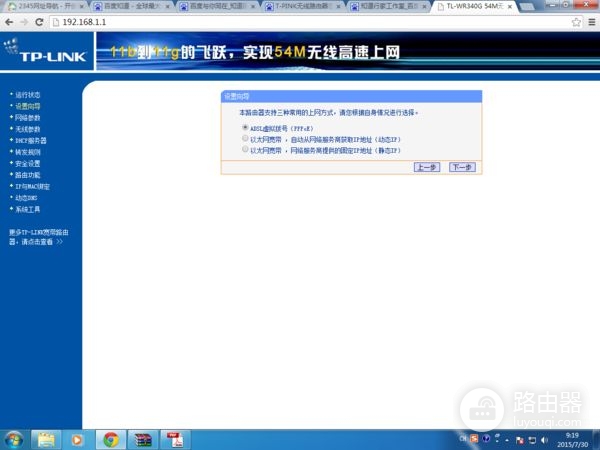Select ADSL虚拟拨号 (PPPoE) radio option

pyautogui.click(x=245, y=128)
